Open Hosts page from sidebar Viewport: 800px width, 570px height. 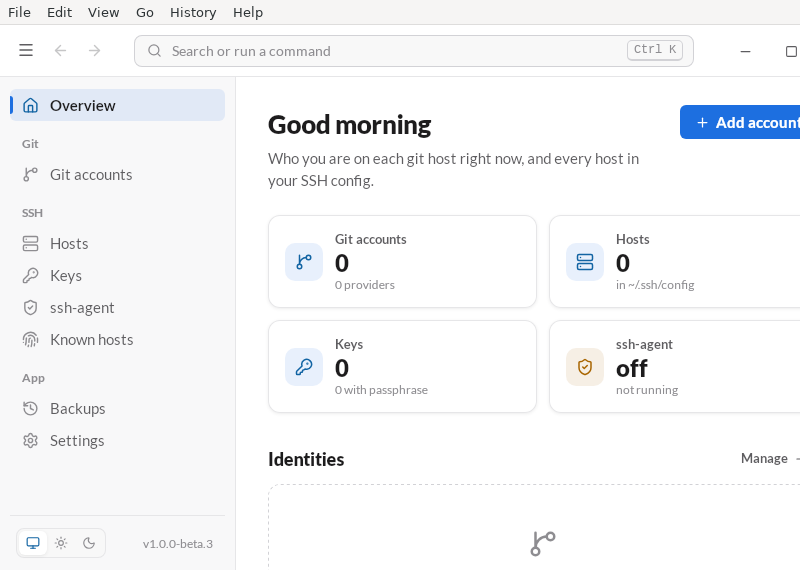117,243
